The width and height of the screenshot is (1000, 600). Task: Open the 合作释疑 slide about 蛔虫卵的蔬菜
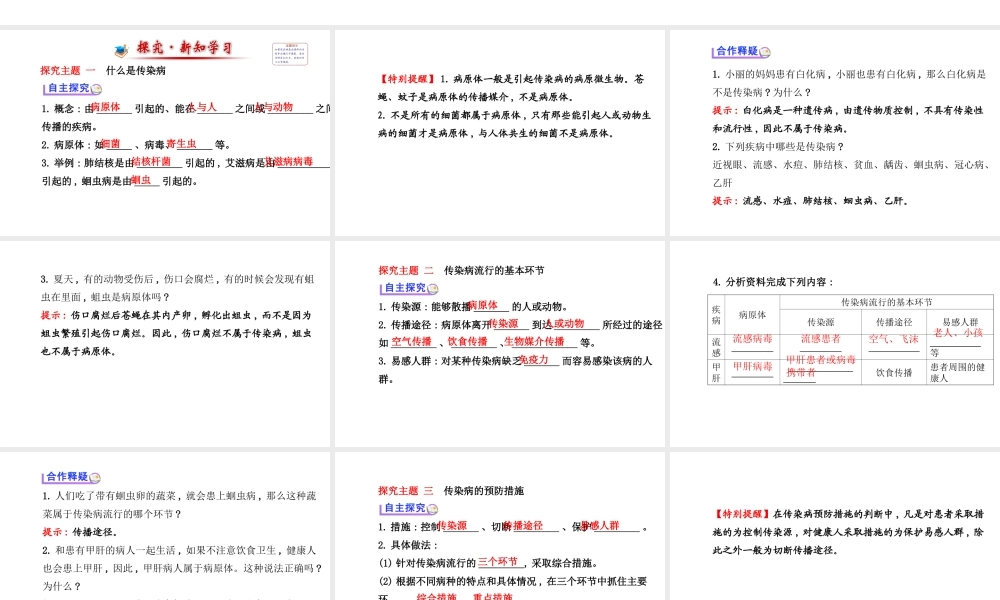pos(165,526)
